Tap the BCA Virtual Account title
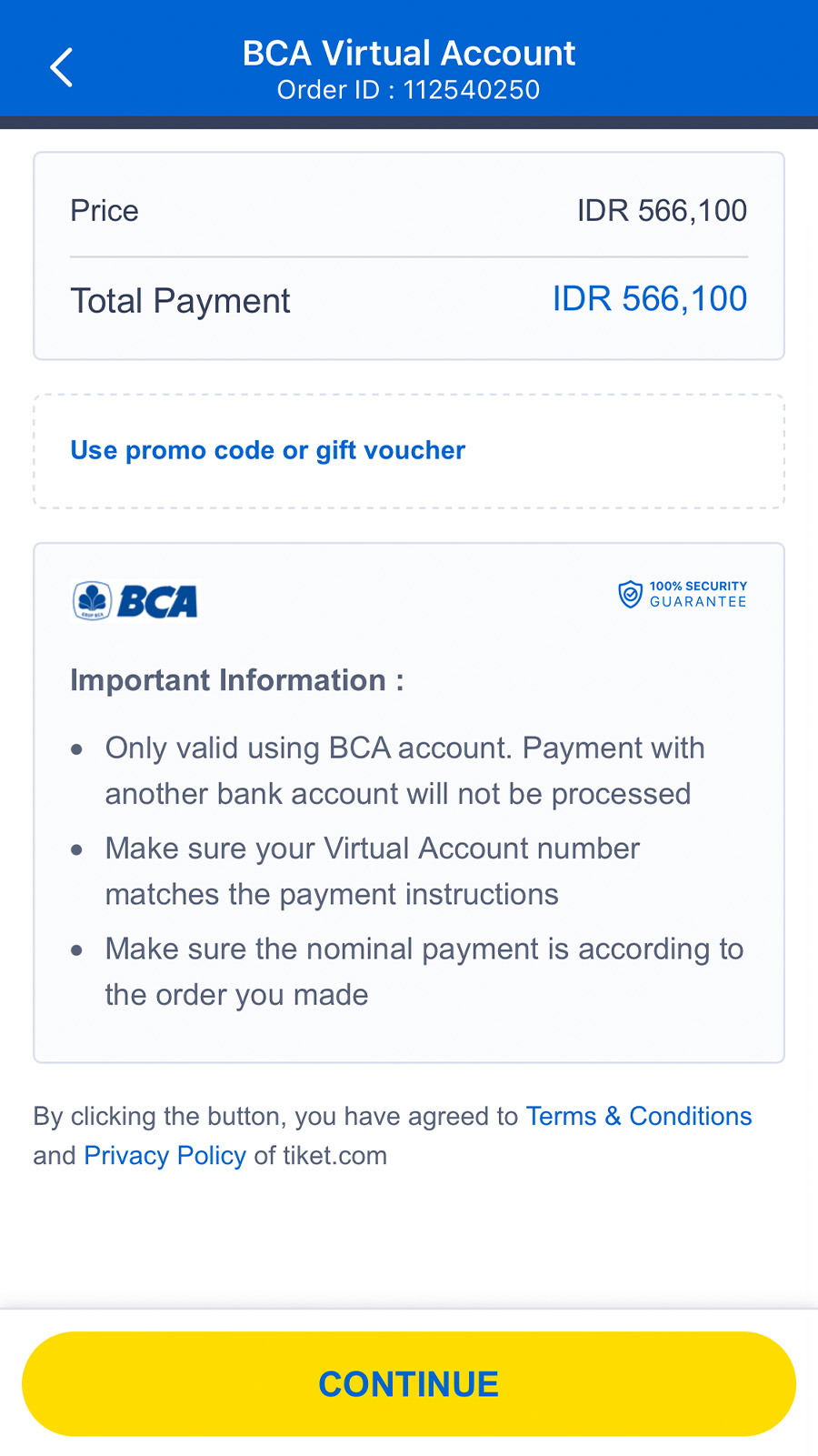Image resolution: width=818 pixels, height=1456 pixels. pos(409,53)
